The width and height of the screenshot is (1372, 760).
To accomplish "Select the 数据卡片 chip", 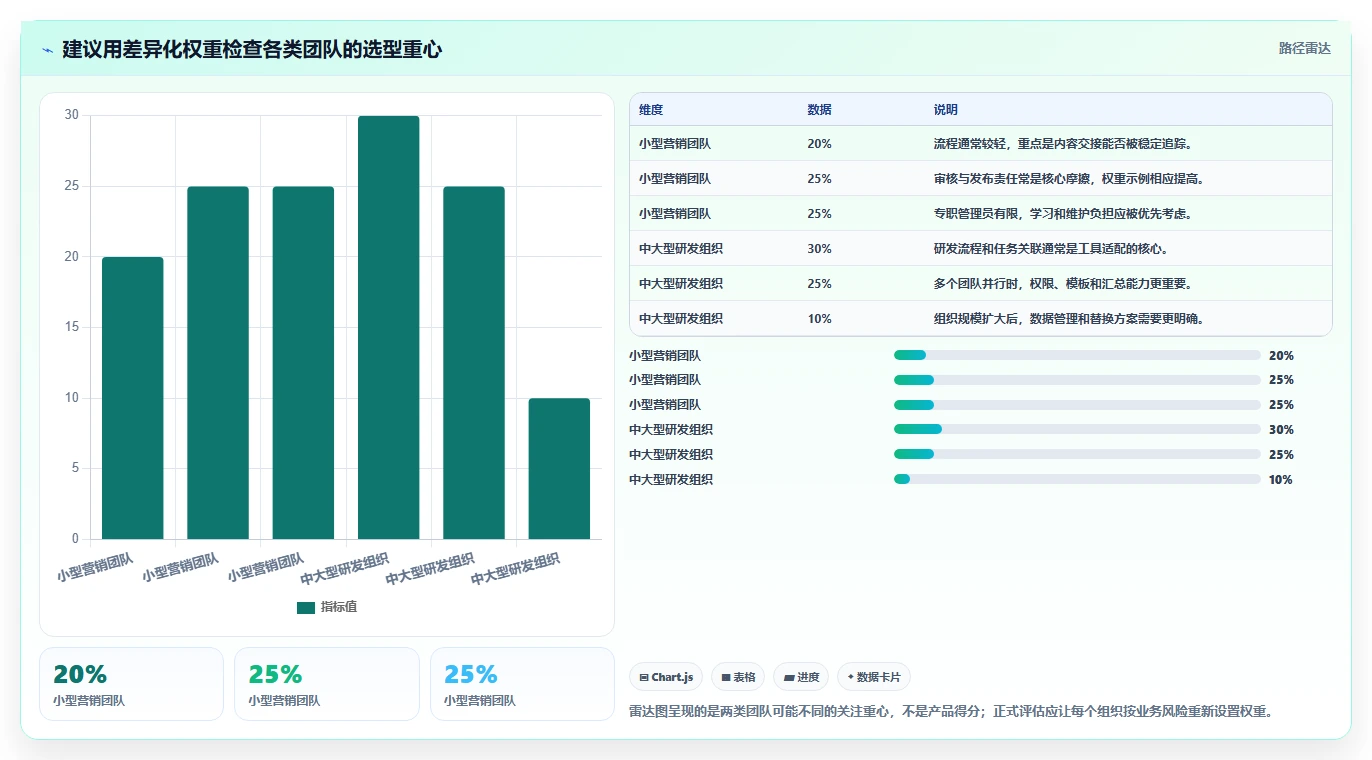I will (874, 677).
